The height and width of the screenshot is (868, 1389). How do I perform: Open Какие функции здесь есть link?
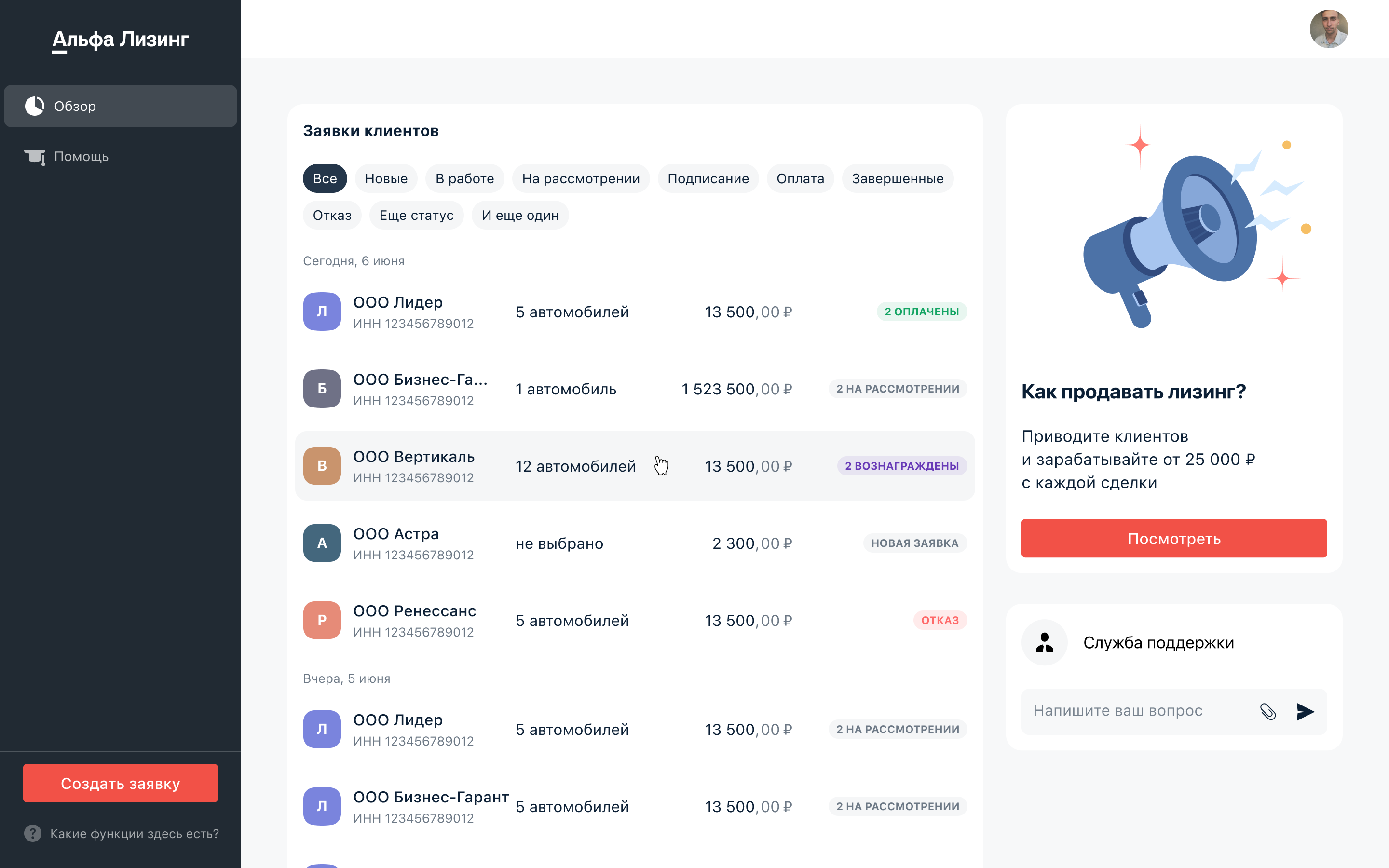point(134,834)
